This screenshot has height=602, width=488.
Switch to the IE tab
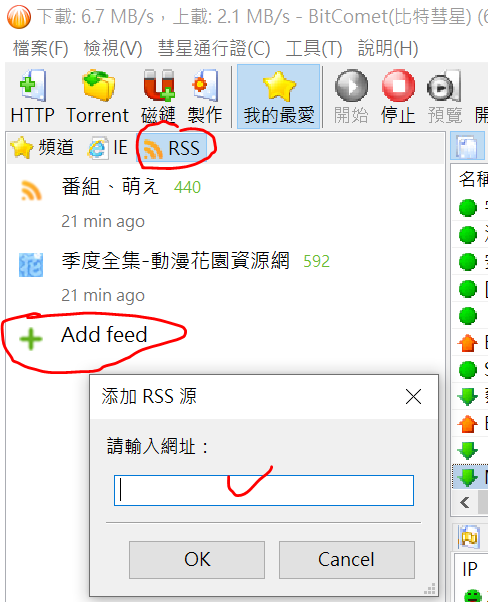pyautogui.click(x=108, y=147)
